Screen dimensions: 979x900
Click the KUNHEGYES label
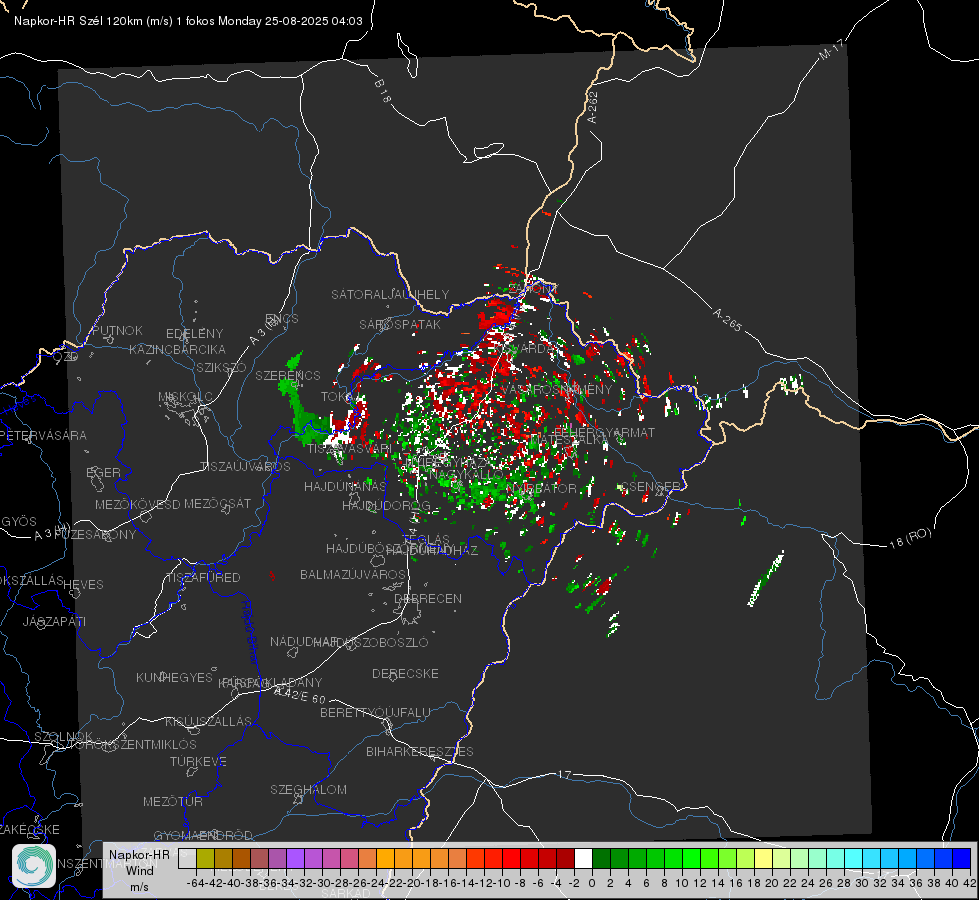[174, 677]
